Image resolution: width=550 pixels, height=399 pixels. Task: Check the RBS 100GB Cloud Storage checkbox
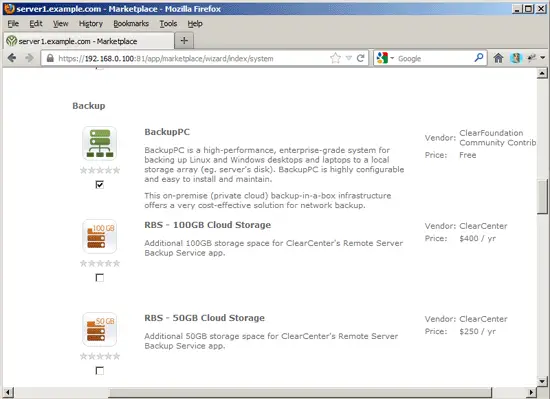point(100,278)
